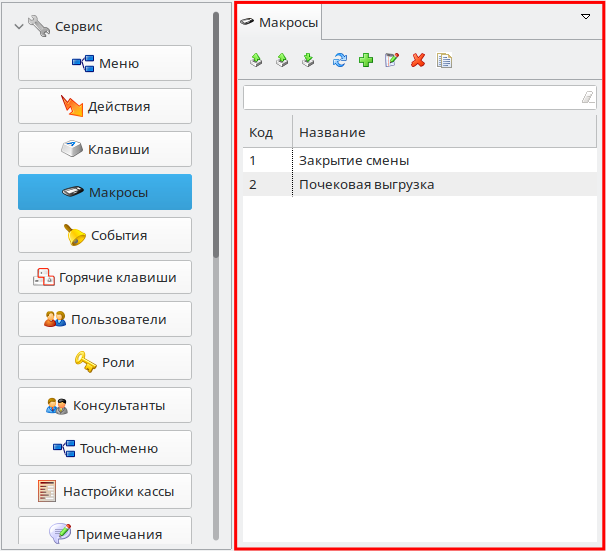Open the Меню section

pos(105,63)
